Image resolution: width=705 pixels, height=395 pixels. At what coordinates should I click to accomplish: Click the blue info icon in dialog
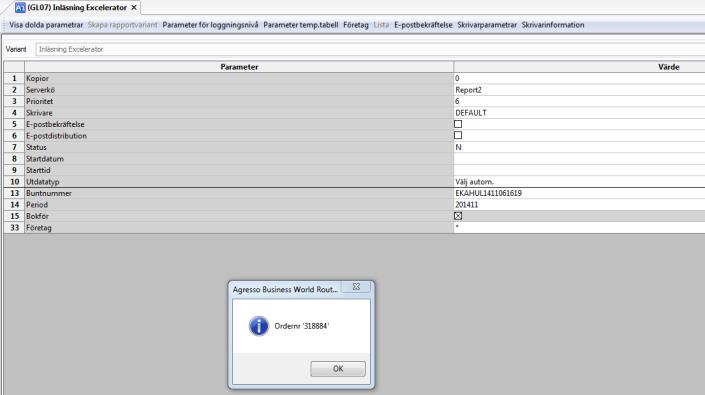[259, 326]
